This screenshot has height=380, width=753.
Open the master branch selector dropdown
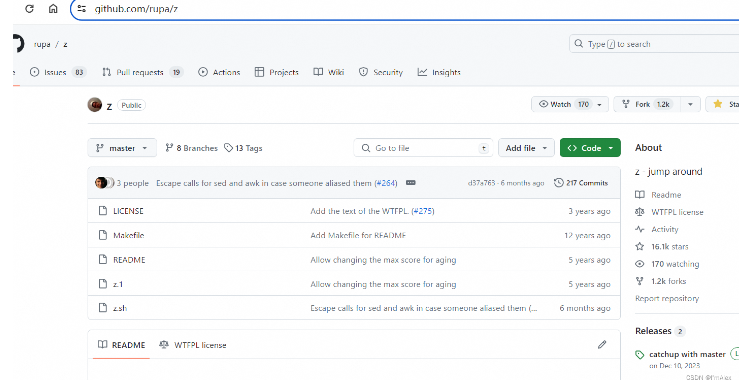coord(122,148)
